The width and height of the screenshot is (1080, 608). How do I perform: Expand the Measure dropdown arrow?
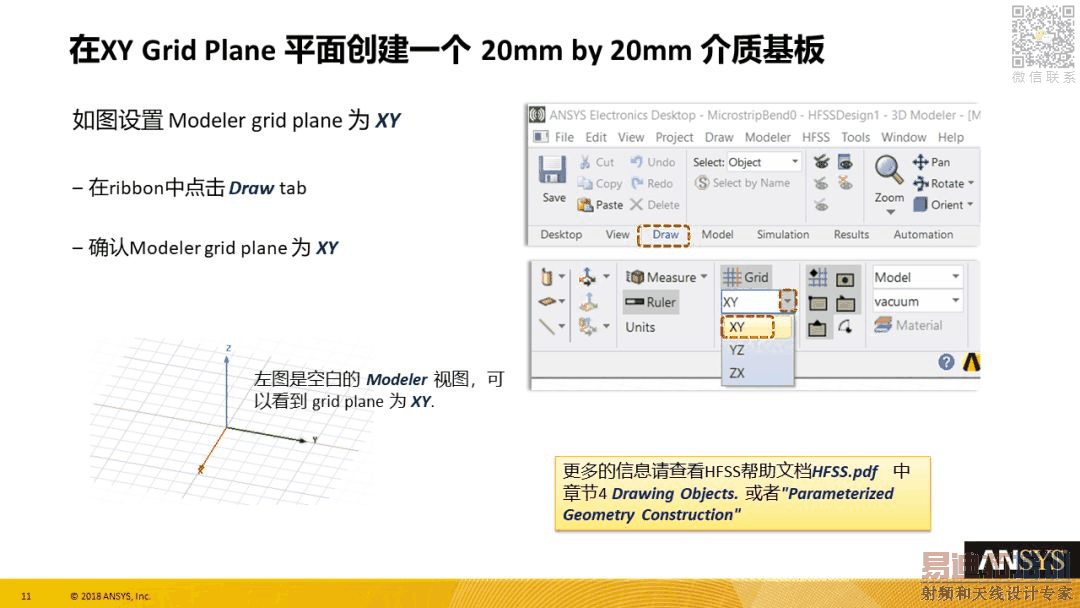point(704,277)
